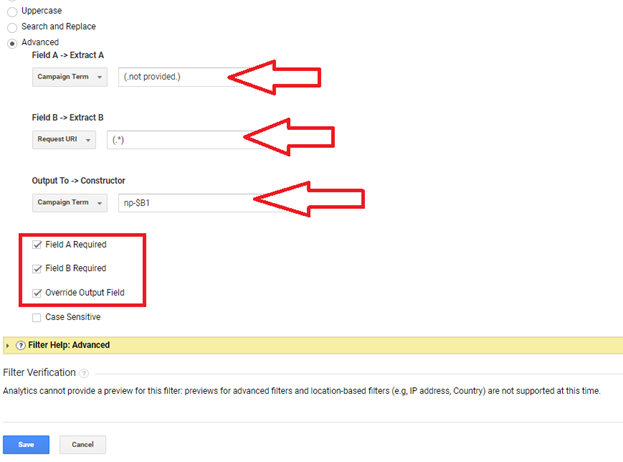Select the Search and Replace radio option
The height and width of the screenshot is (462, 623).
point(12,27)
